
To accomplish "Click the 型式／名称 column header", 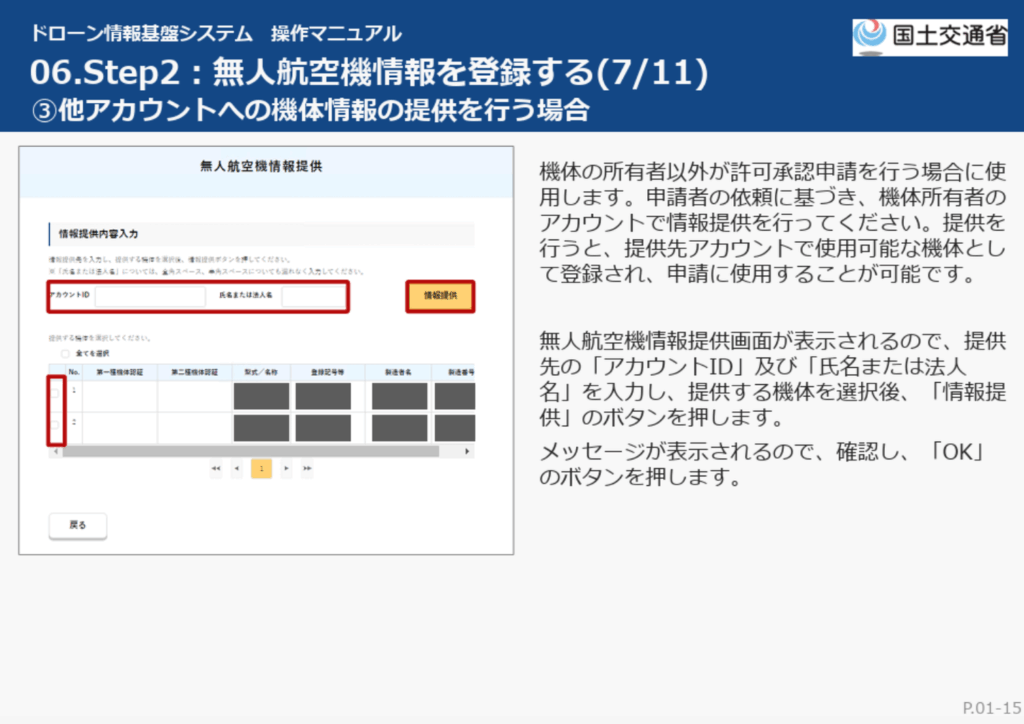I will [x=261, y=372].
